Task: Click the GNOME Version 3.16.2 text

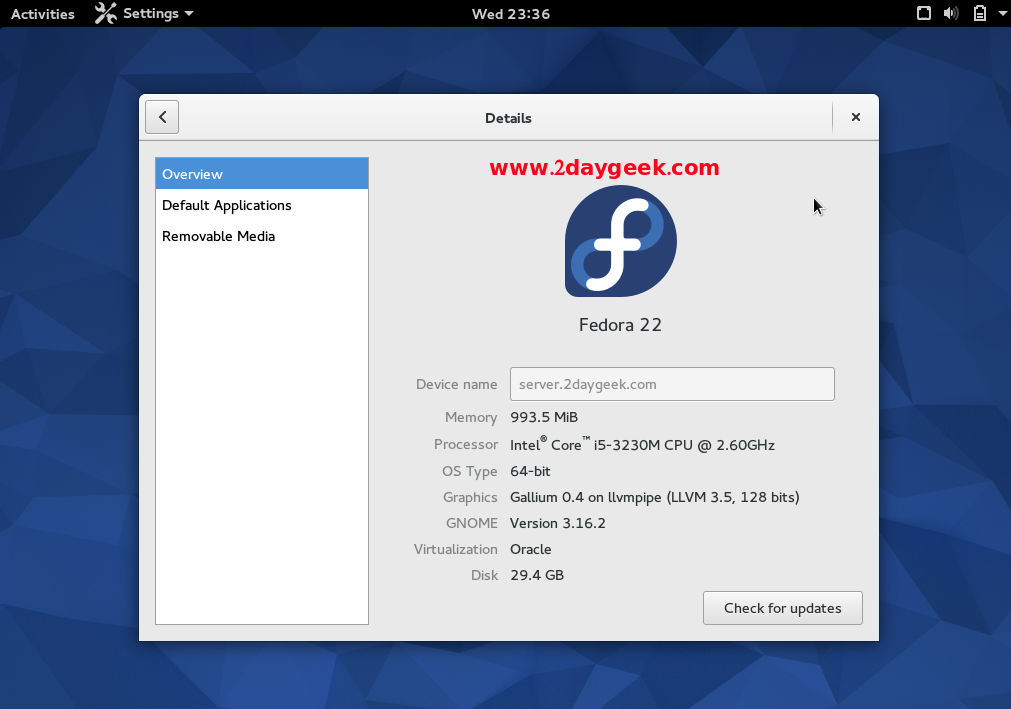Action: (x=558, y=523)
